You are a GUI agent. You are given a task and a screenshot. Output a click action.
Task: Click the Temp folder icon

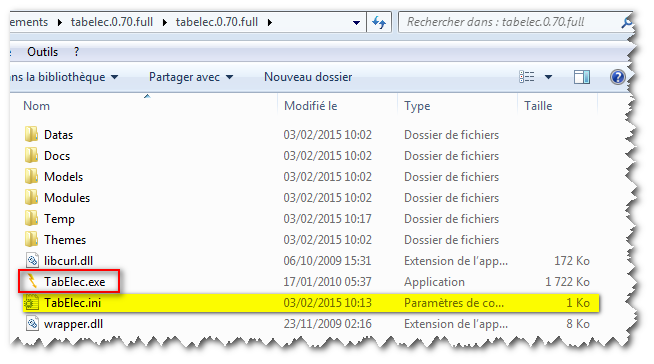coord(31,218)
